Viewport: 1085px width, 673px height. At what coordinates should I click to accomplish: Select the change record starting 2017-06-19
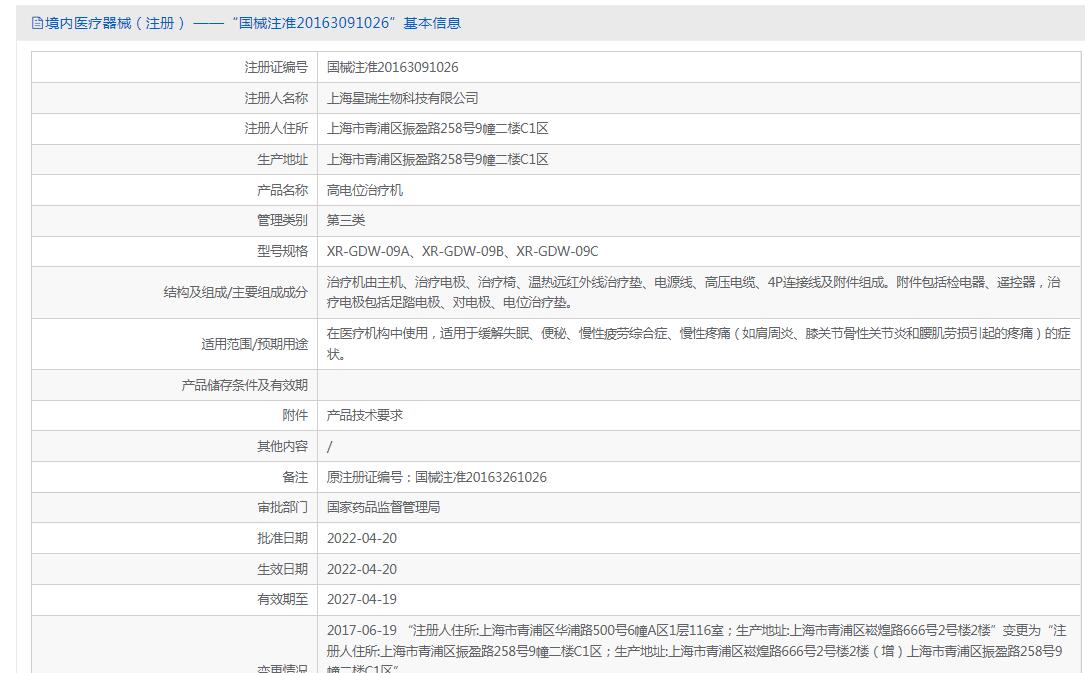coord(697,649)
